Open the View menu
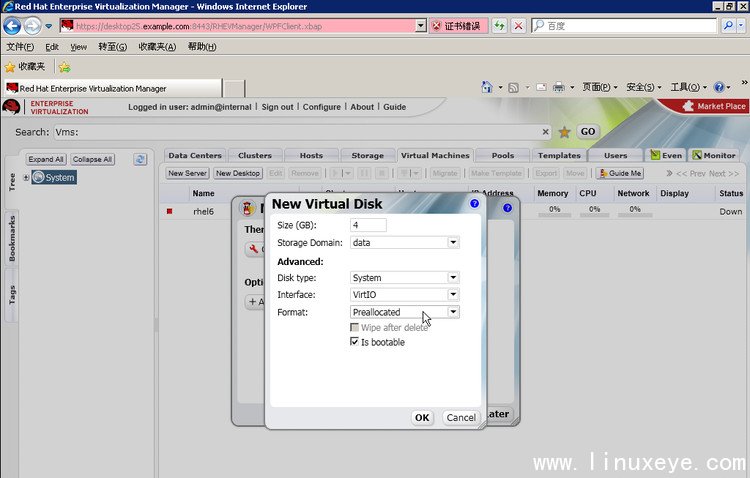 [78, 47]
